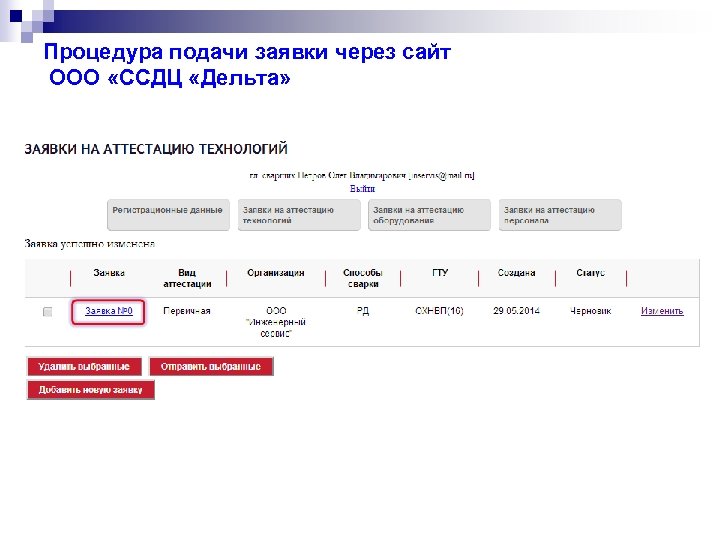Image resolution: width=720 pixels, height=540 pixels.
Task: Tick the checkbox for Заявка №0 row
Action: (x=47, y=312)
